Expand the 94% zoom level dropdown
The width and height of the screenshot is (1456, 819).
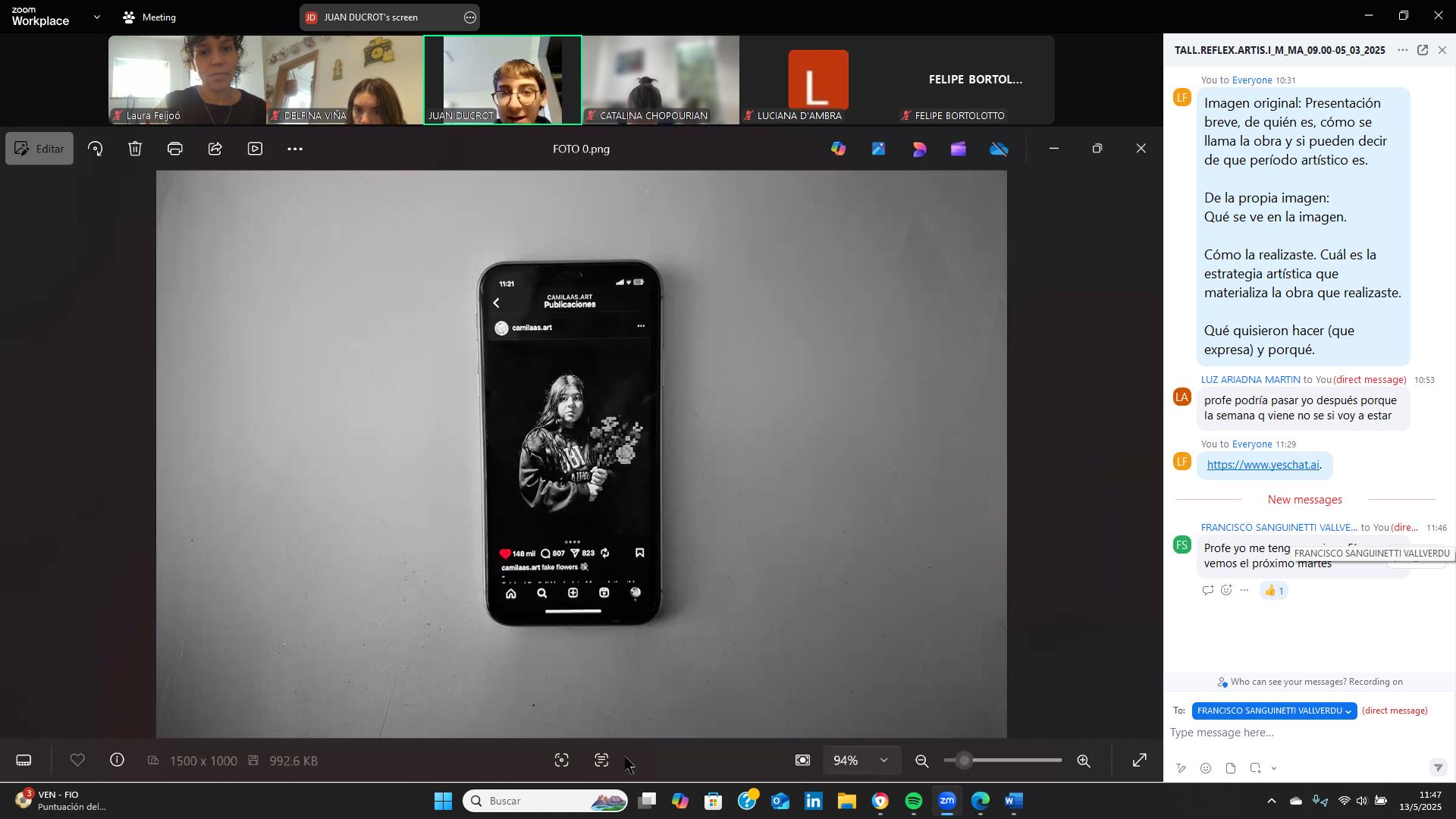pos(883,761)
